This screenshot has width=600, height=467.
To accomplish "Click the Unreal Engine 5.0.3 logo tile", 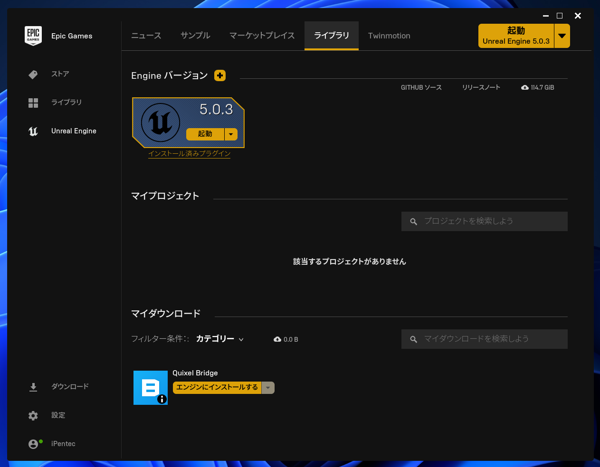I will [160, 122].
